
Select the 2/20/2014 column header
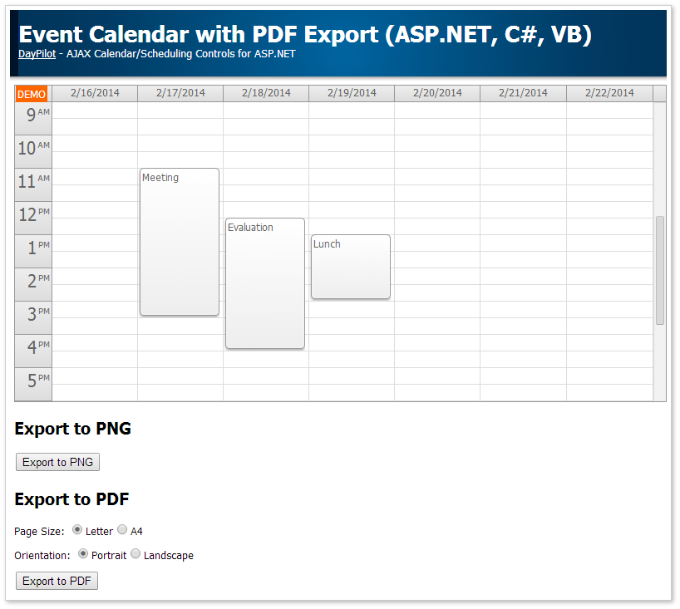[437, 93]
